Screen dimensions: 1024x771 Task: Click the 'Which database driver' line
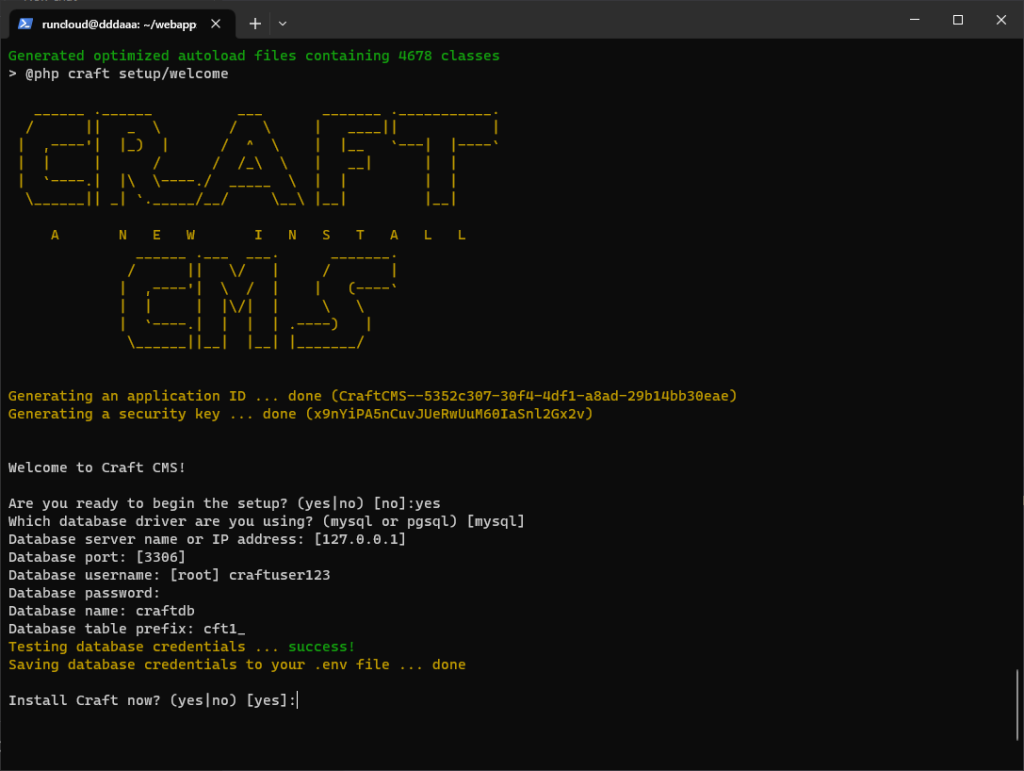[x=266, y=522]
